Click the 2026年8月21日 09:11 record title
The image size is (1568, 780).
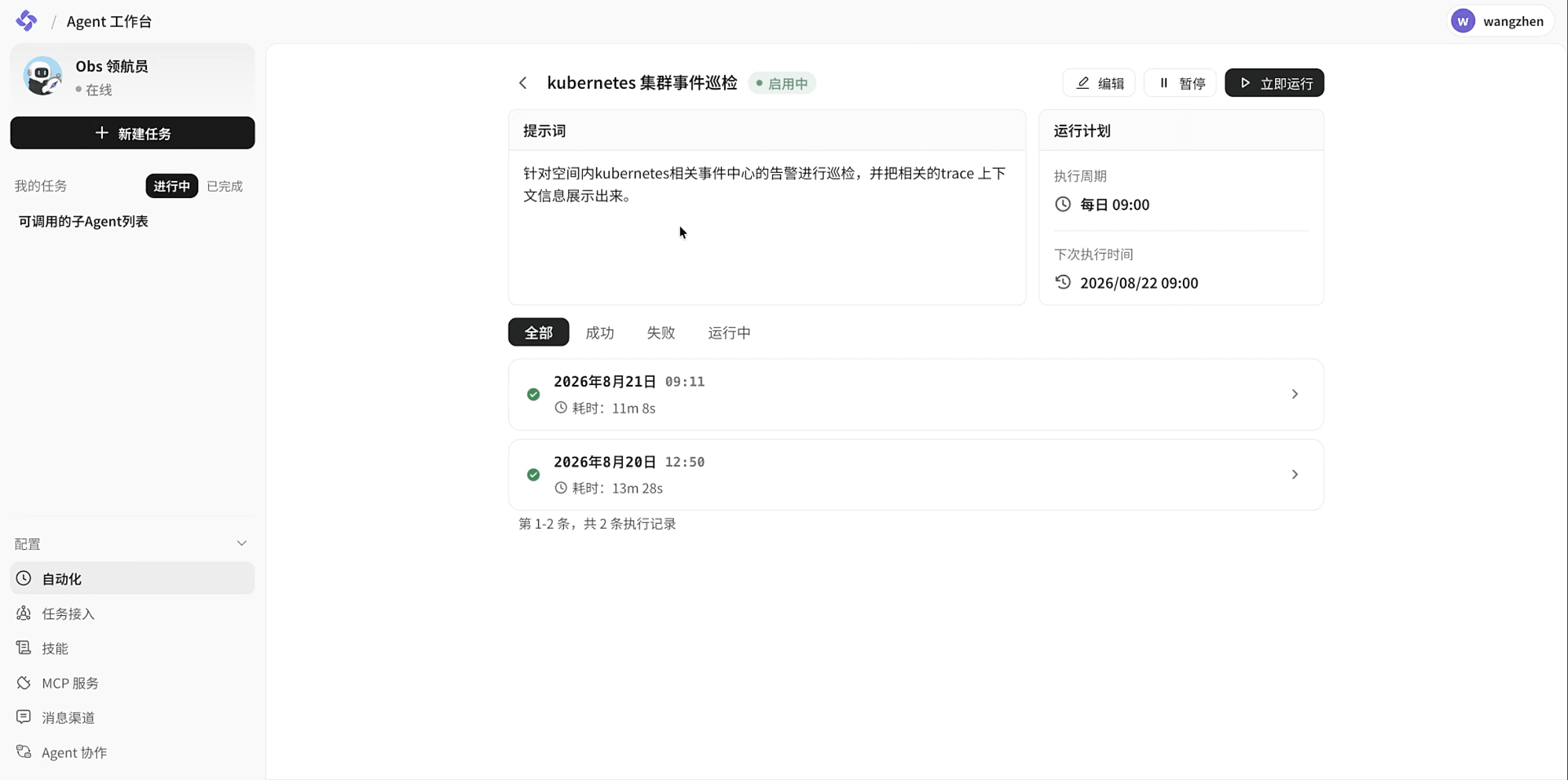point(629,381)
